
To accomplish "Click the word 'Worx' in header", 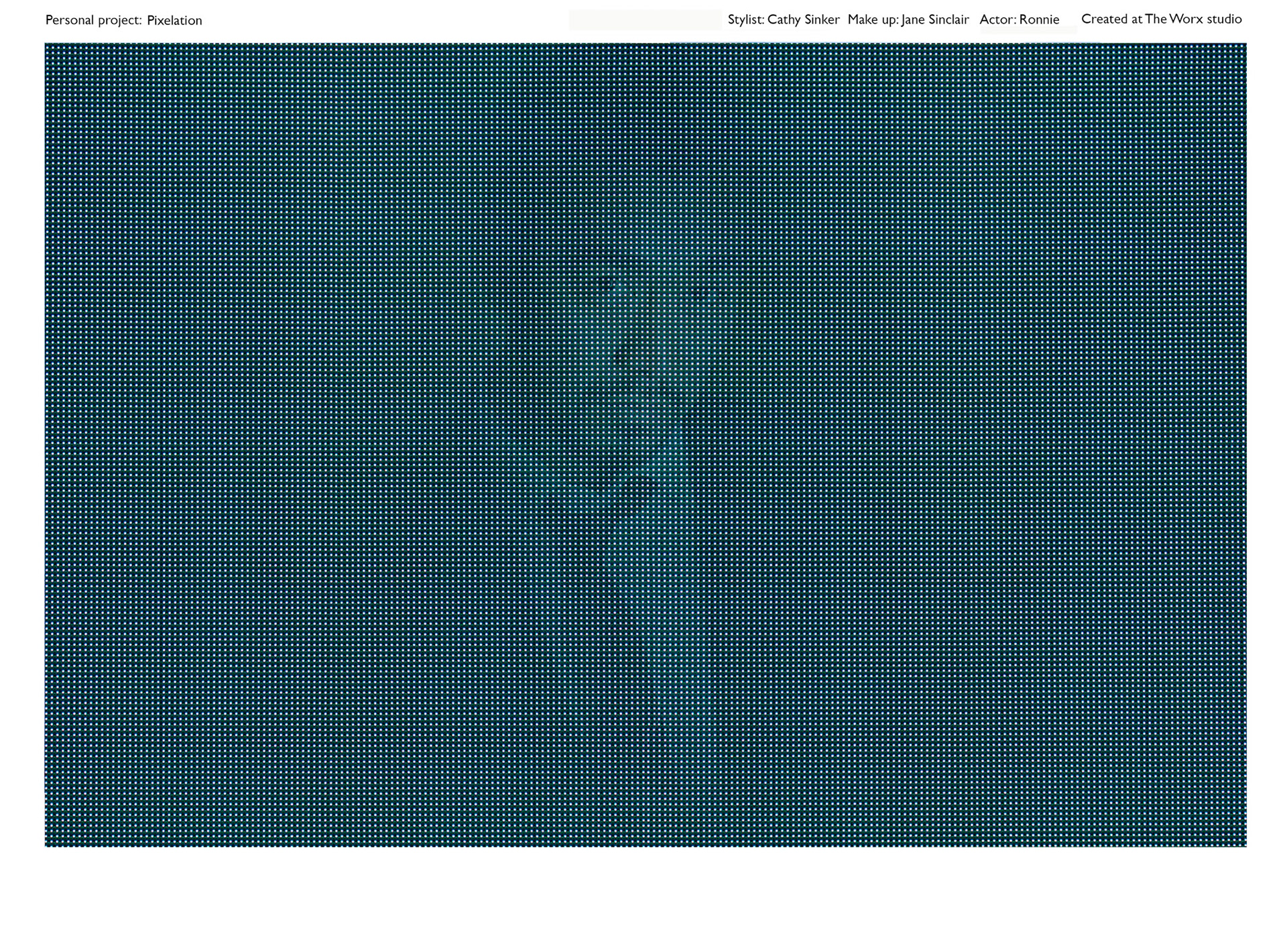I will (x=1186, y=19).
